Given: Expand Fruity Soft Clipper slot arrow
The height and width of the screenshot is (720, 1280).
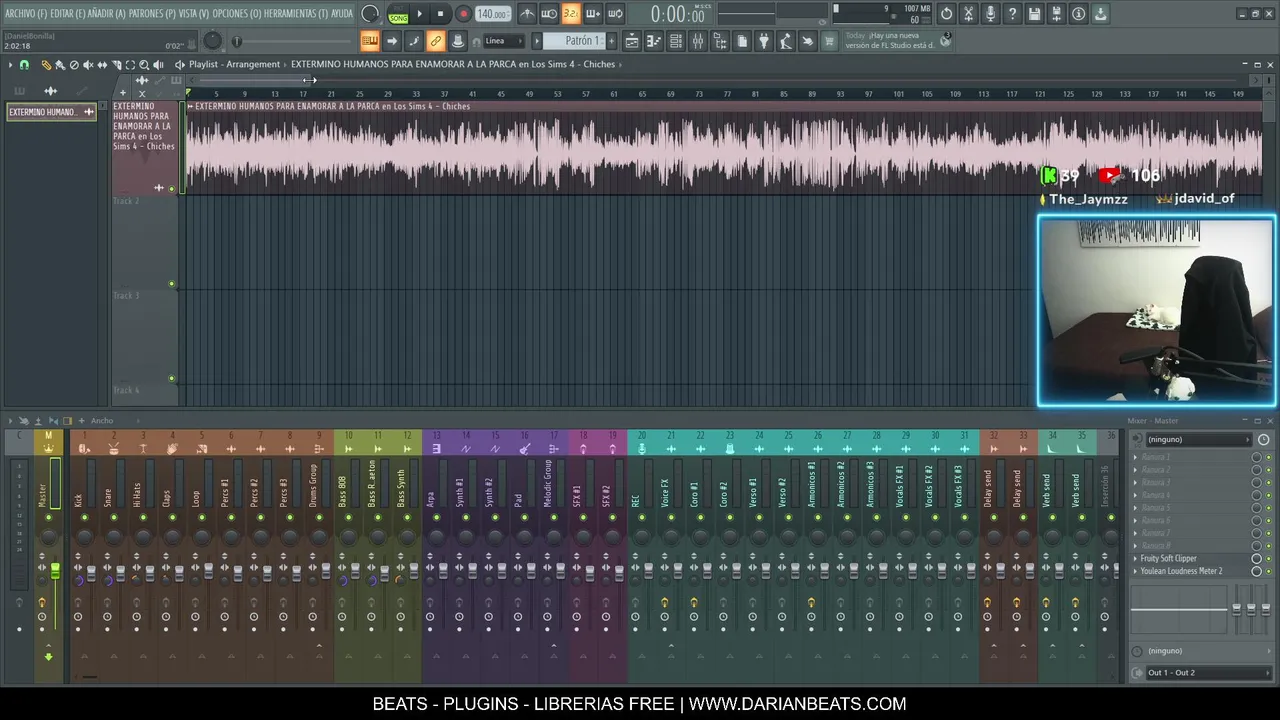Looking at the screenshot, I should pyautogui.click(x=1135, y=558).
